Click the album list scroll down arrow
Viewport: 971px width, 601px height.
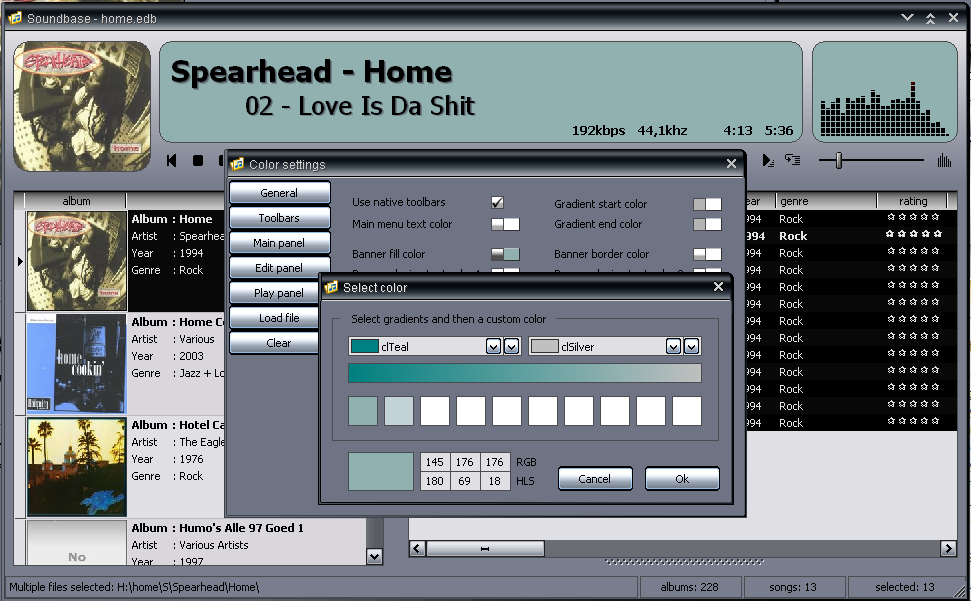point(375,556)
